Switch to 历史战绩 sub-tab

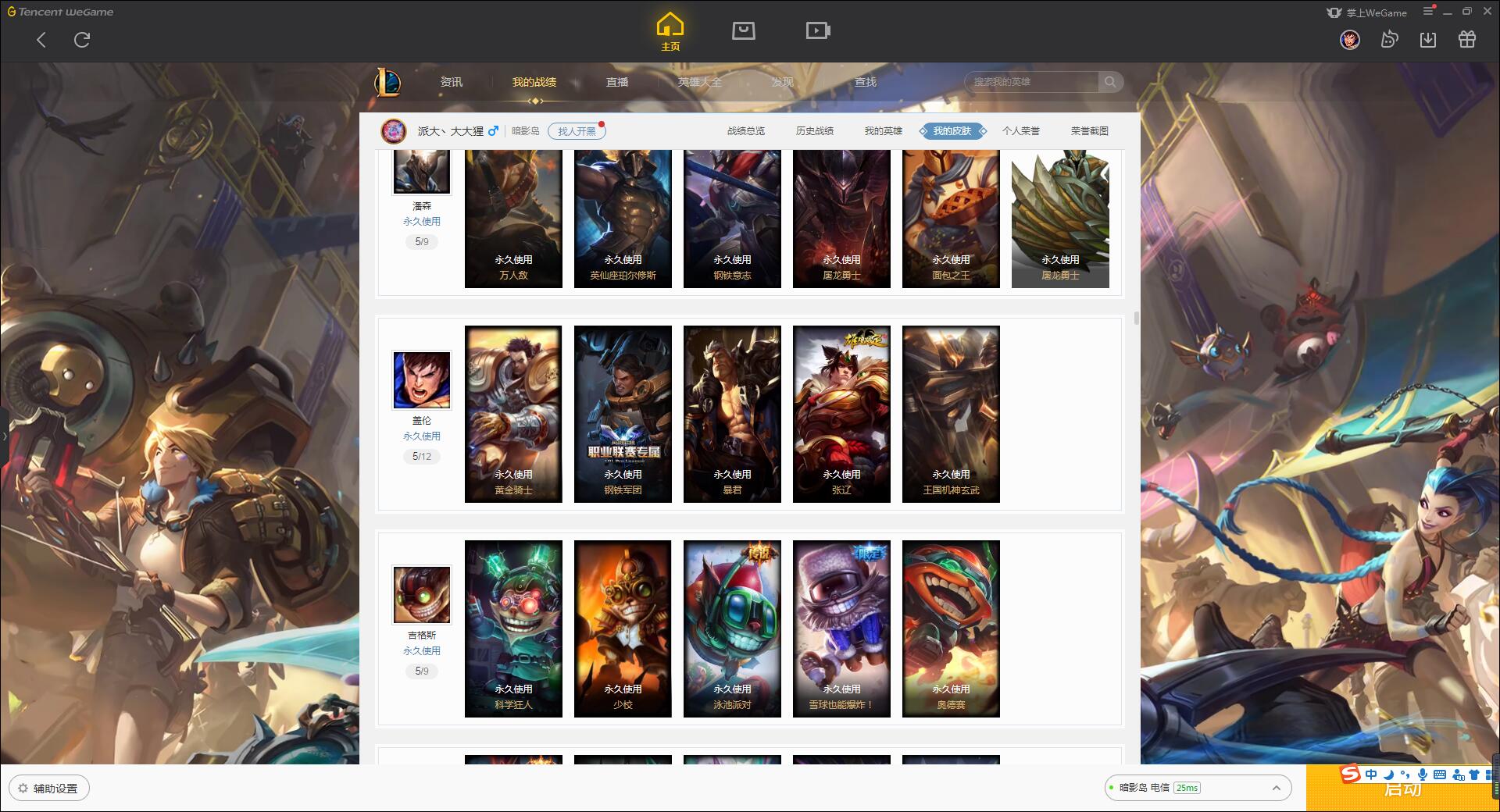[x=815, y=131]
